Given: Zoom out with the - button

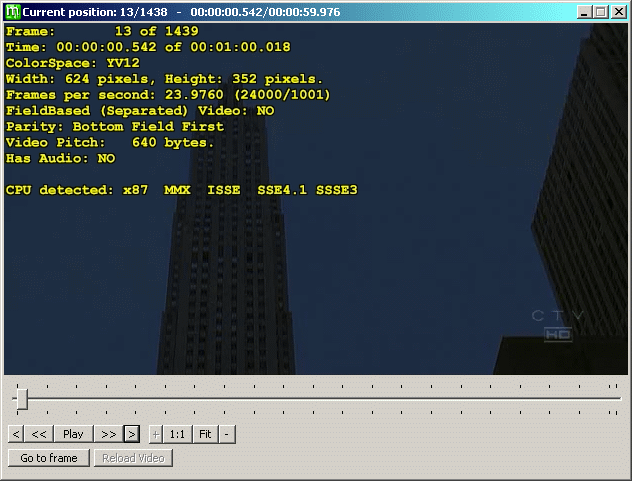Looking at the screenshot, I should [227, 434].
